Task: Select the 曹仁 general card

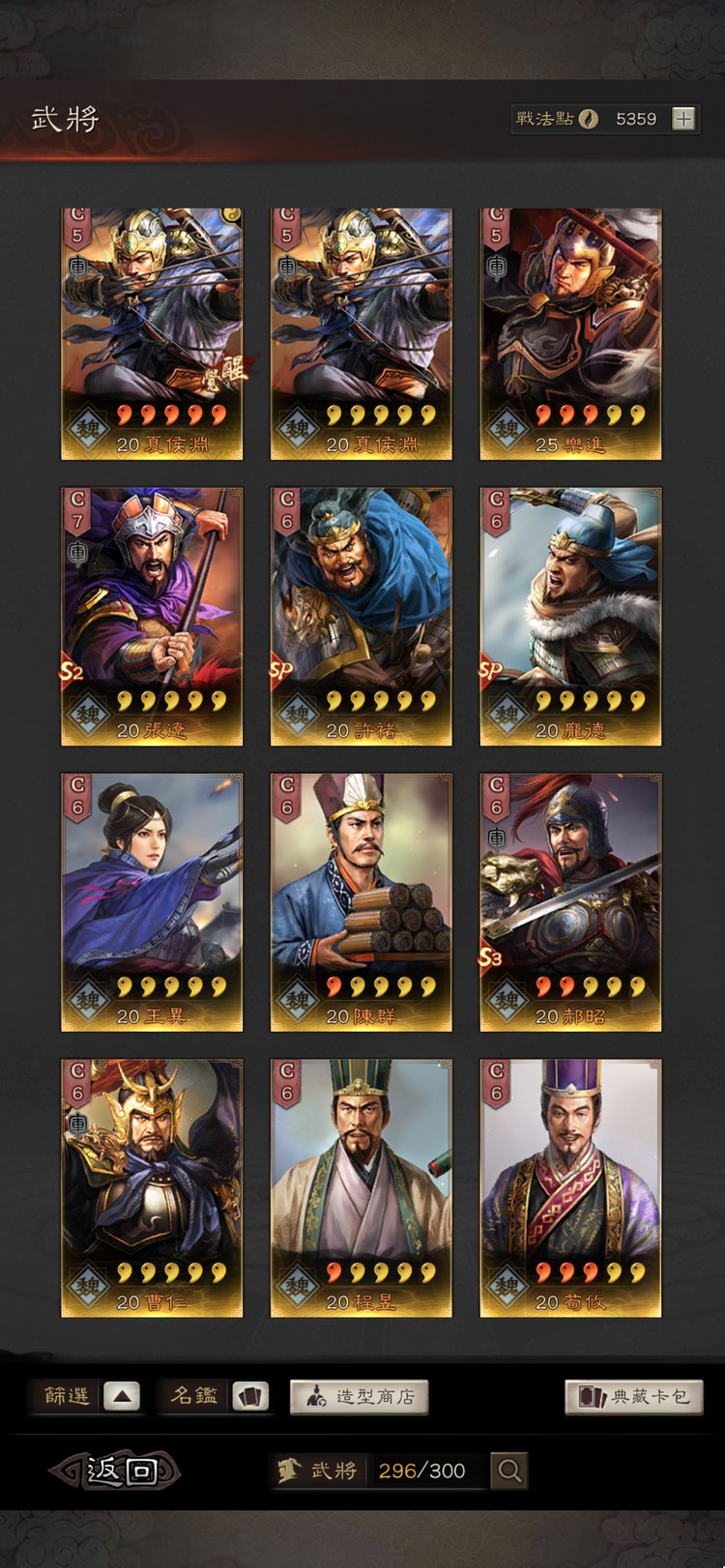Action: 152,1188
